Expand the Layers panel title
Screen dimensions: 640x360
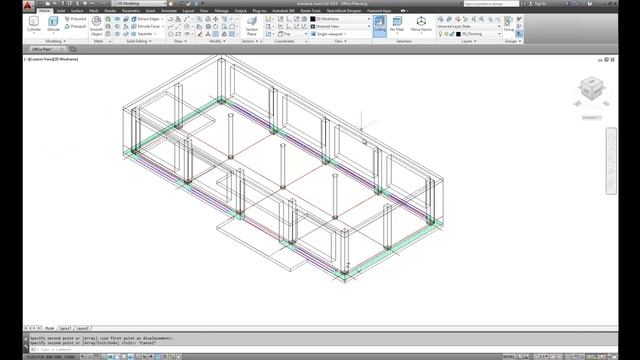(x=469, y=41)
